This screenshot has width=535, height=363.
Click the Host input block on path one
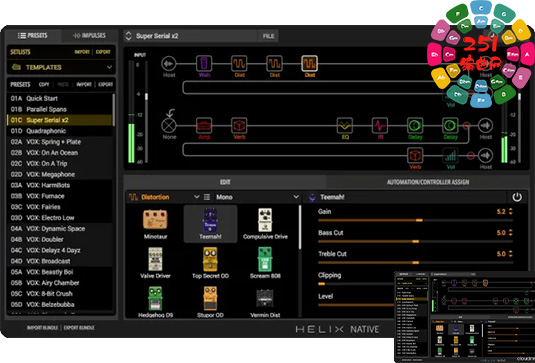coord(169,63)
